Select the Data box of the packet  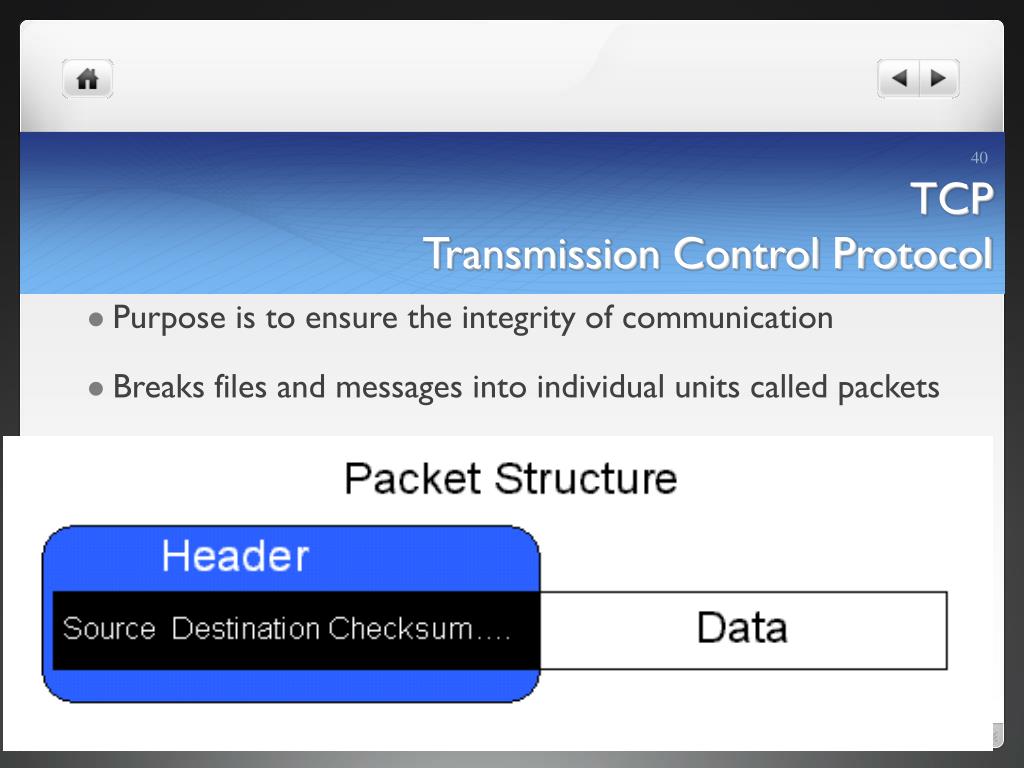pyautogui.click(x=743, y=630)
